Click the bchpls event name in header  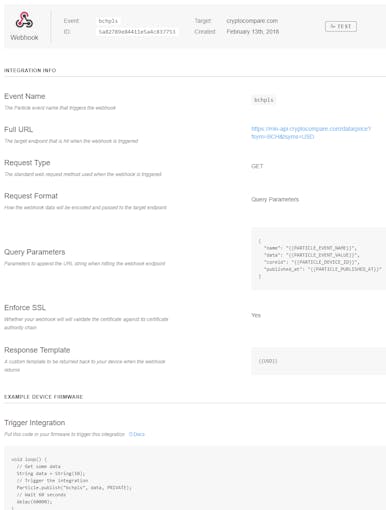pos(108,21)
